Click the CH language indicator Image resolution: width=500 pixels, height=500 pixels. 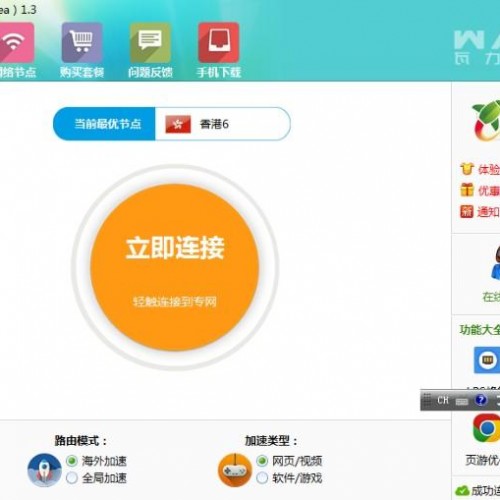pos(443,400)
